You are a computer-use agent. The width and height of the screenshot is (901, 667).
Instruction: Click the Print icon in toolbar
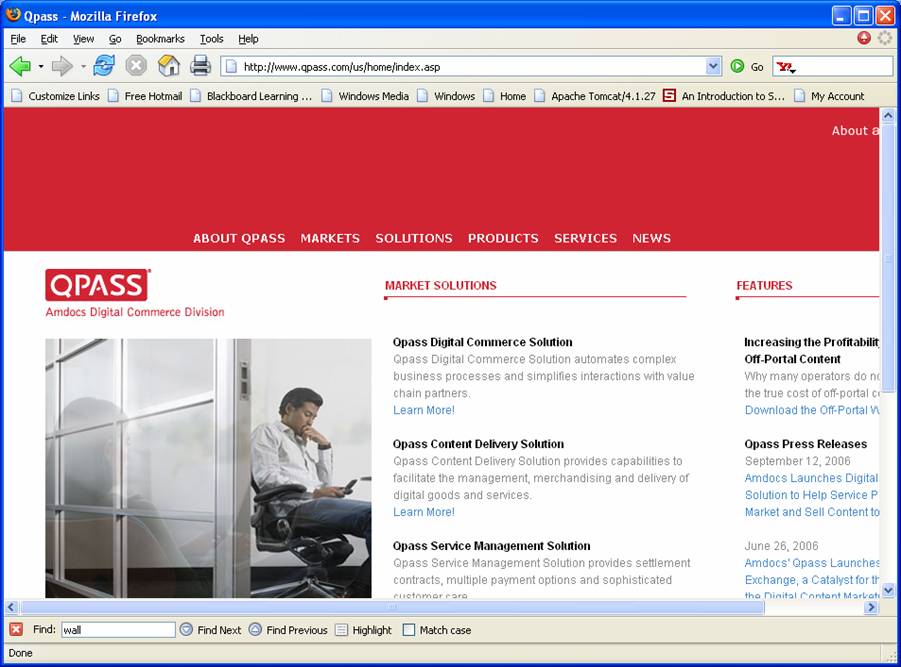pos(201,67)
